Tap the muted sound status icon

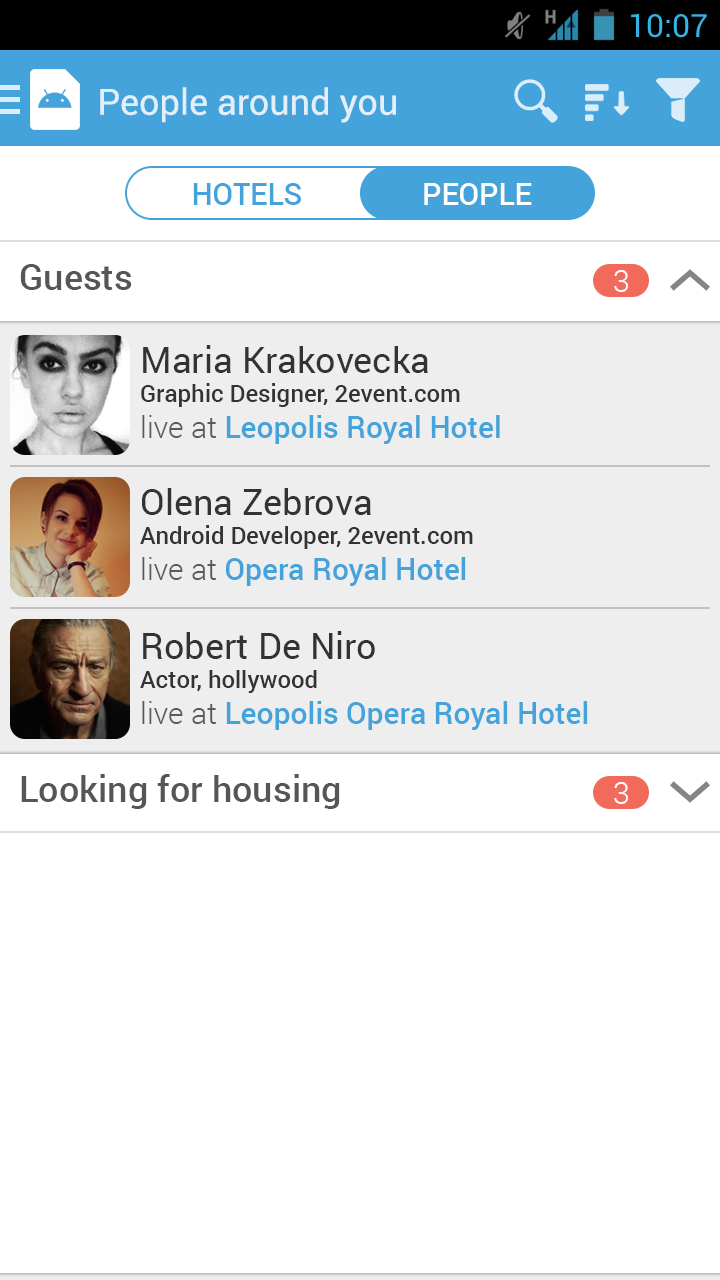coord(517,25)
